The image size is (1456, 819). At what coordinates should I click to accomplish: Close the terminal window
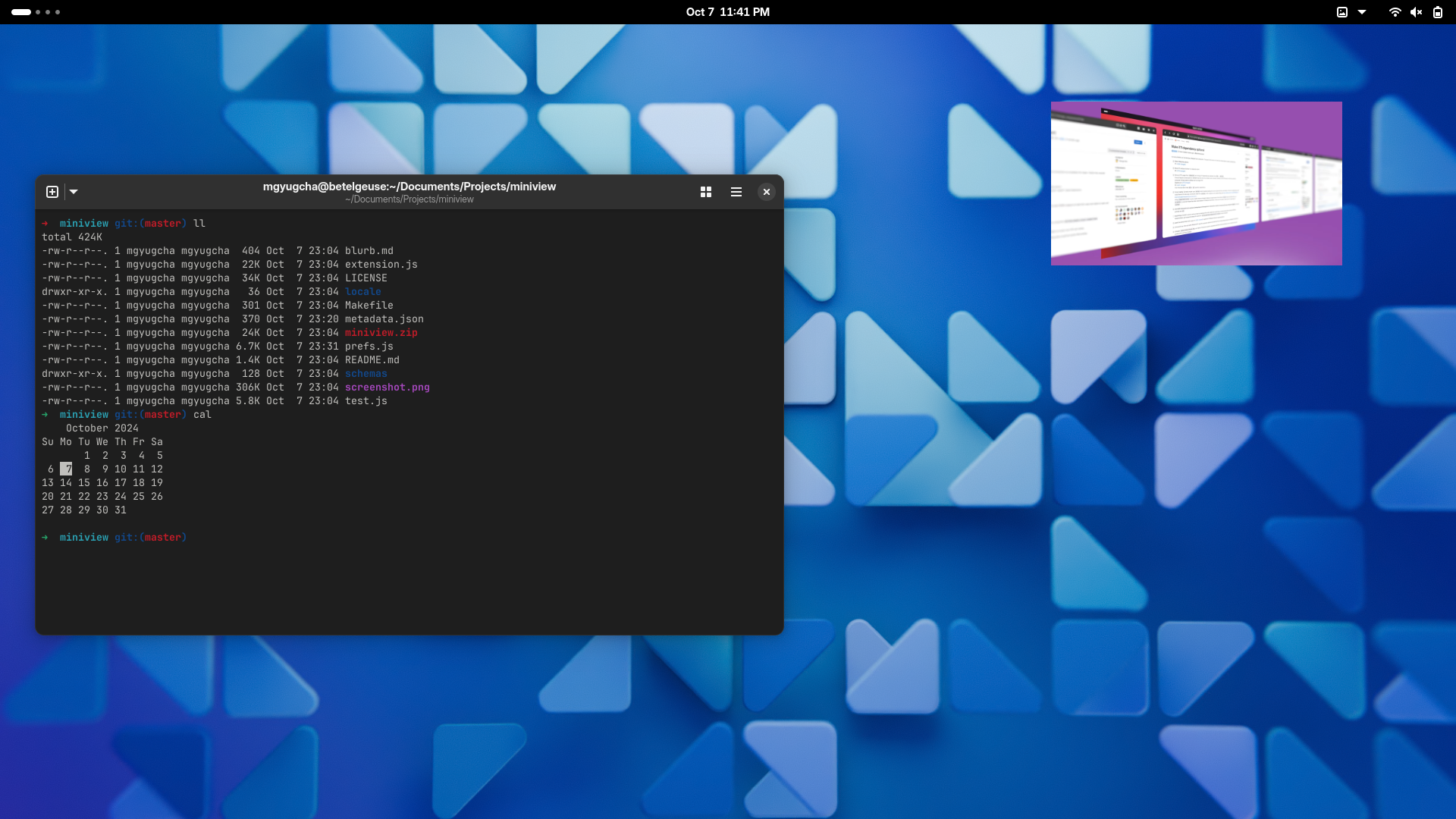[x=767, y=192]
